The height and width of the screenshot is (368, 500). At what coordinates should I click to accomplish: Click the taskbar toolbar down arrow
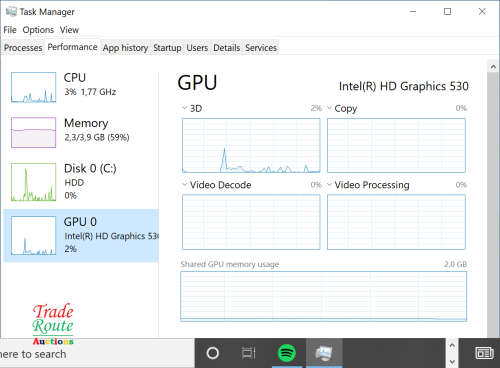[x=452, y=361]
